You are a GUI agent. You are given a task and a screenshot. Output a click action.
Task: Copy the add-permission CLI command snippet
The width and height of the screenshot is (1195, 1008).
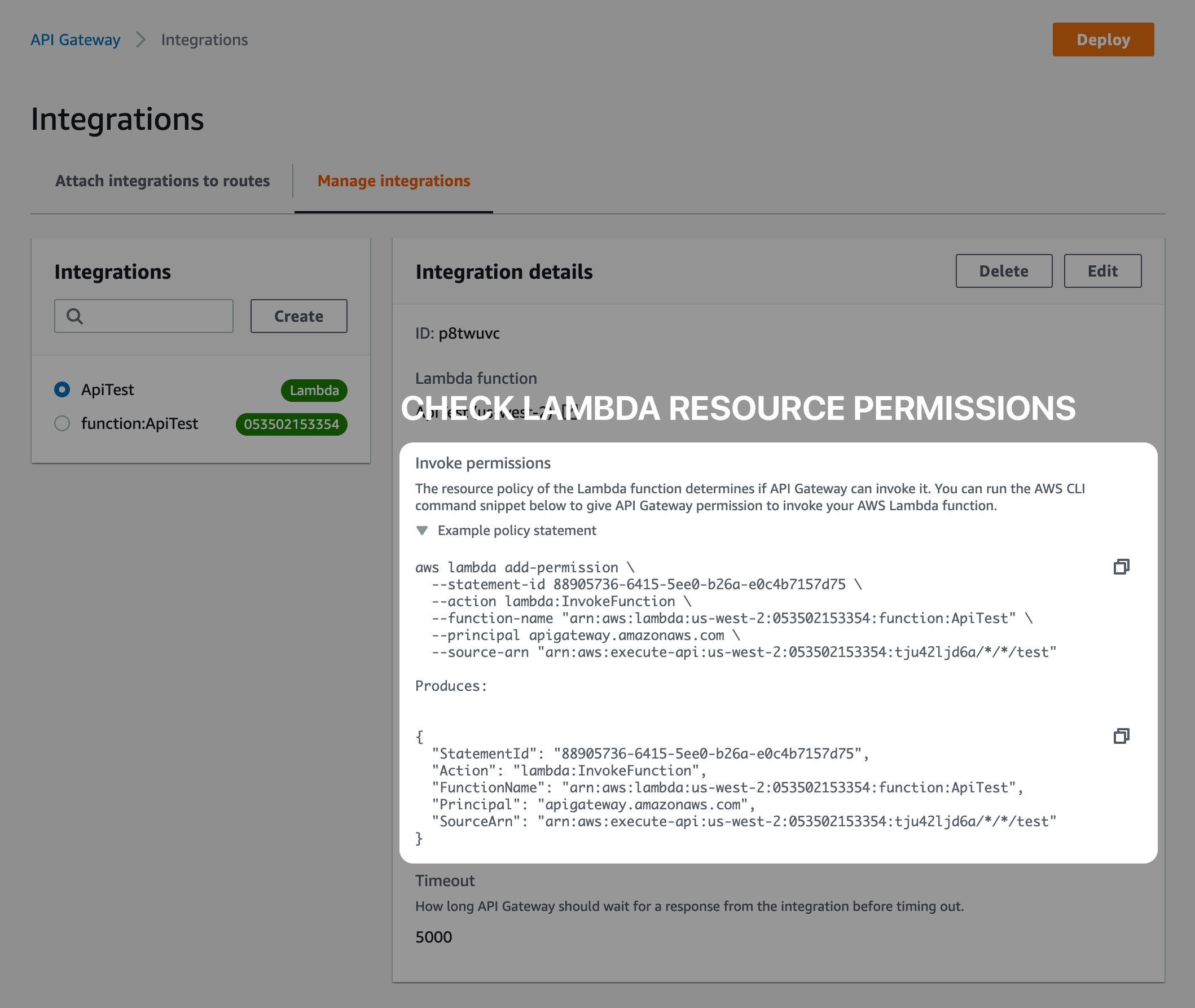click(x=1121, y=567)
